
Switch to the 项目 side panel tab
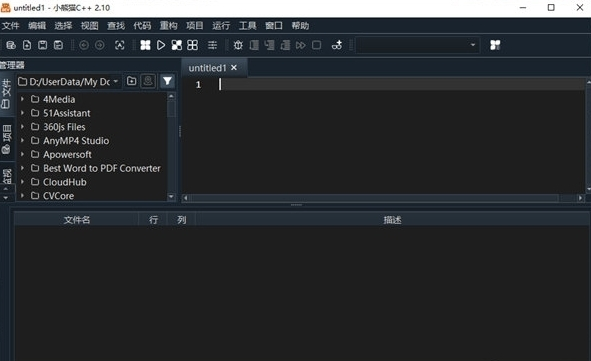pos(6,139)
